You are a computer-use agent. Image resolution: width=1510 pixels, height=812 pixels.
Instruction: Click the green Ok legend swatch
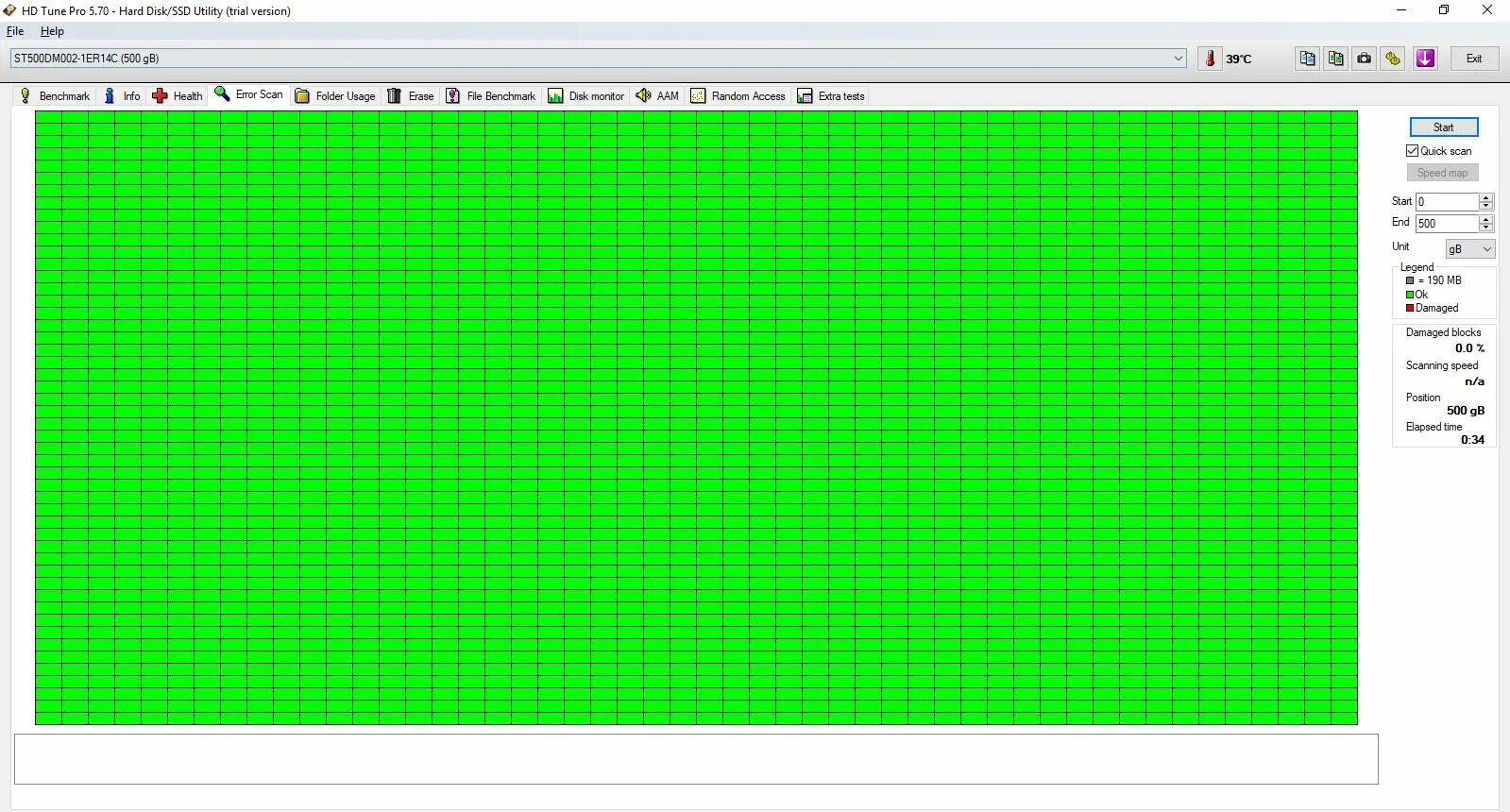(1410, 295)
